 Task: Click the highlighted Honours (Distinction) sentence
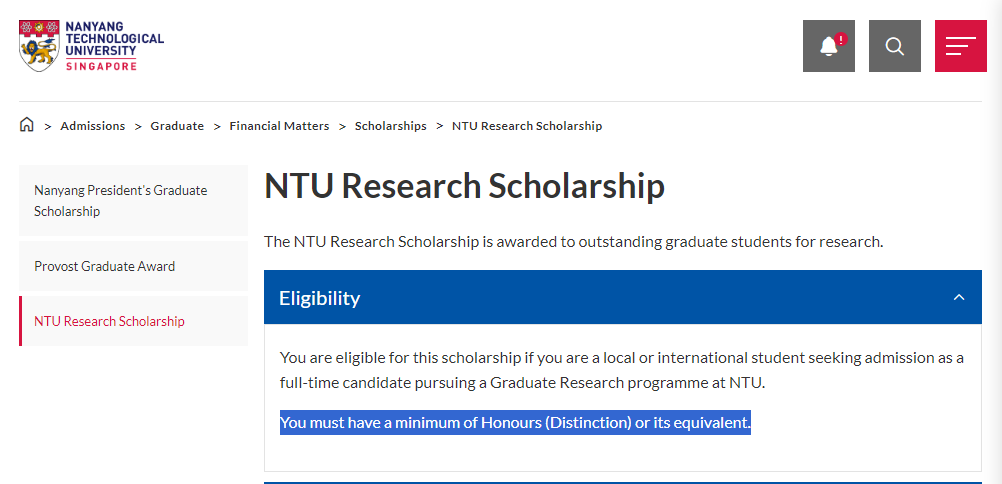(x=515, y=423)
